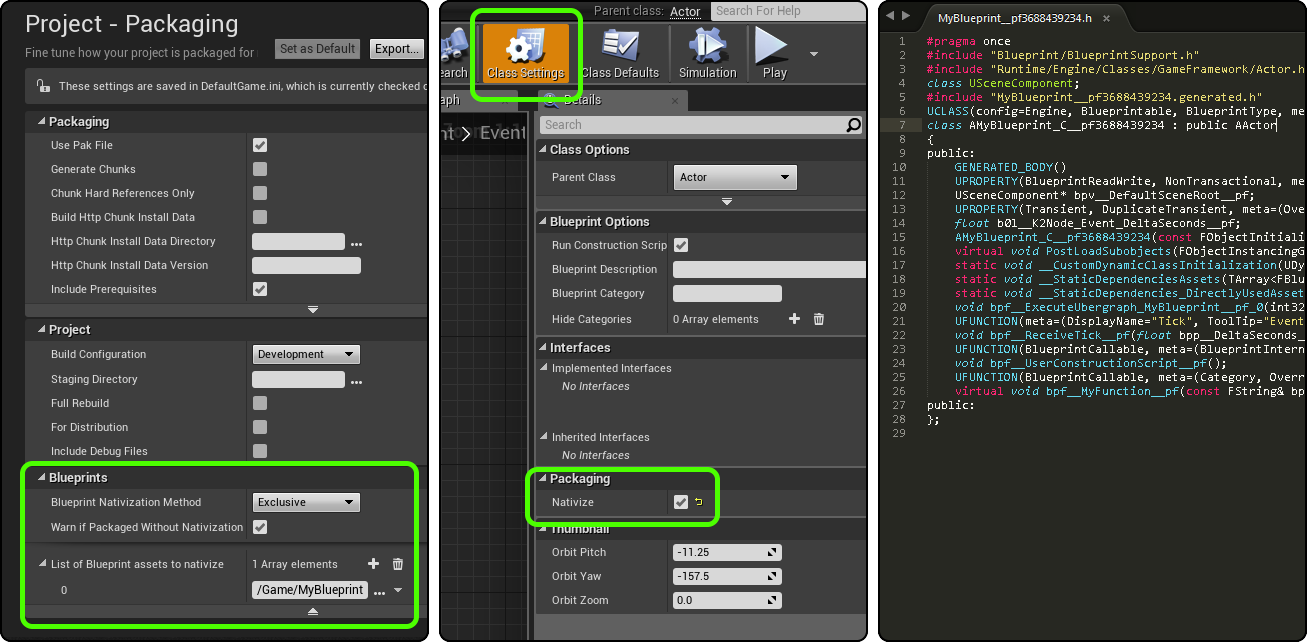Collapse the Blueprint Options section
Screen dimensions: 1307x642
pyautogui.click(x=543, y=222)
